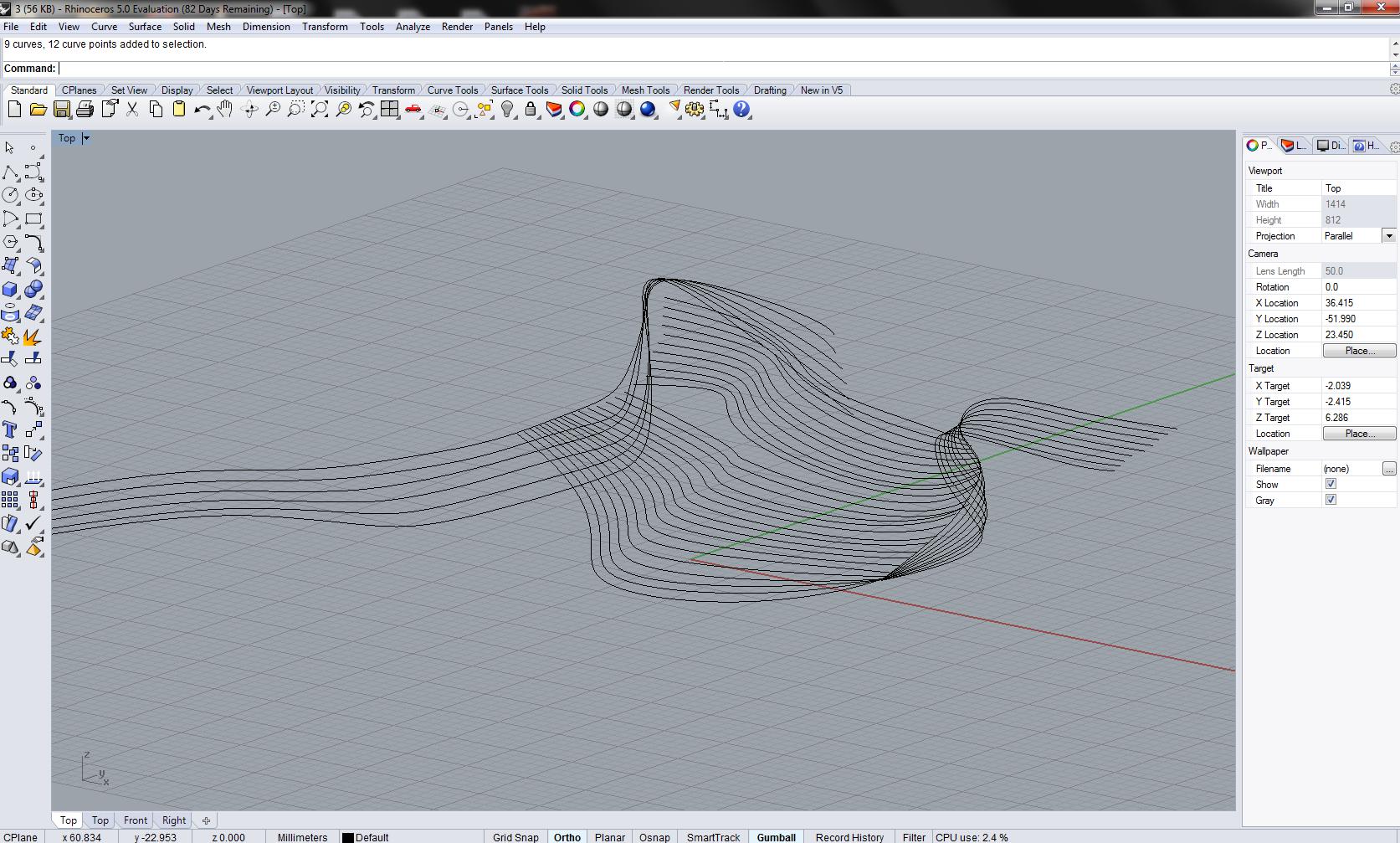
Task: Click the New file icon
Action: tap(14, 110)
